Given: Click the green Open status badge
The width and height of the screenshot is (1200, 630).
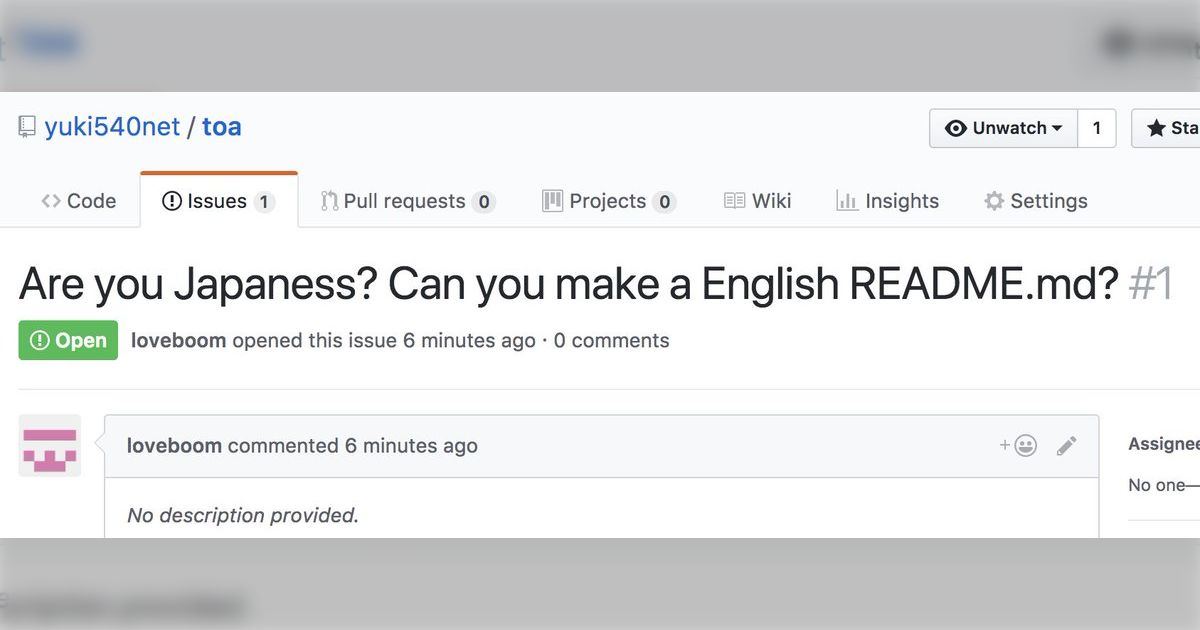Looking at the screenshot, I should [x=68, y=340].
